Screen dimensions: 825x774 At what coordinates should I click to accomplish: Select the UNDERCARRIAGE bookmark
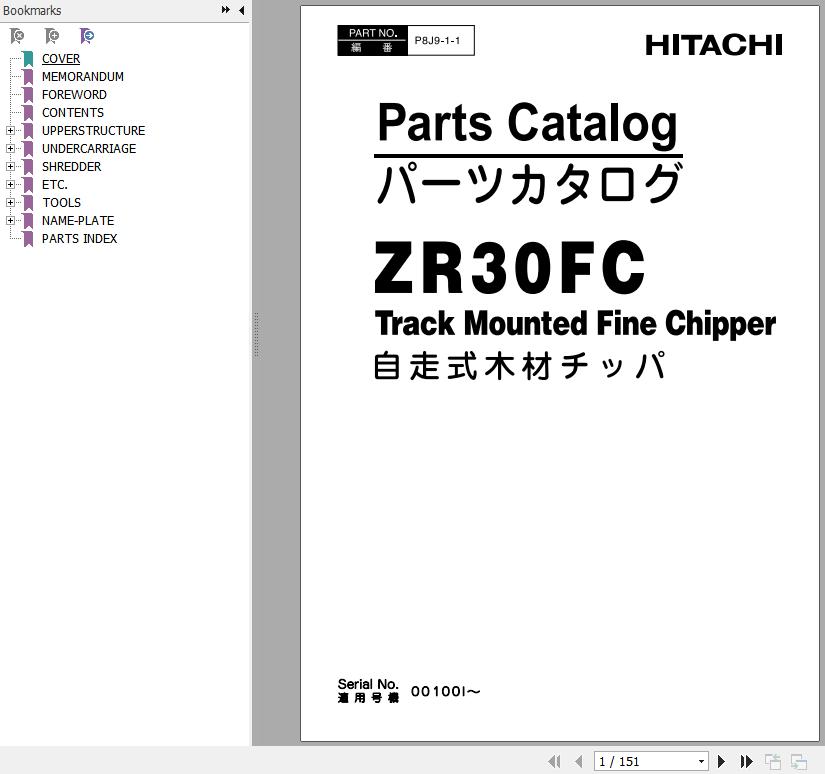pyautogui.click(x=89, y=149)
